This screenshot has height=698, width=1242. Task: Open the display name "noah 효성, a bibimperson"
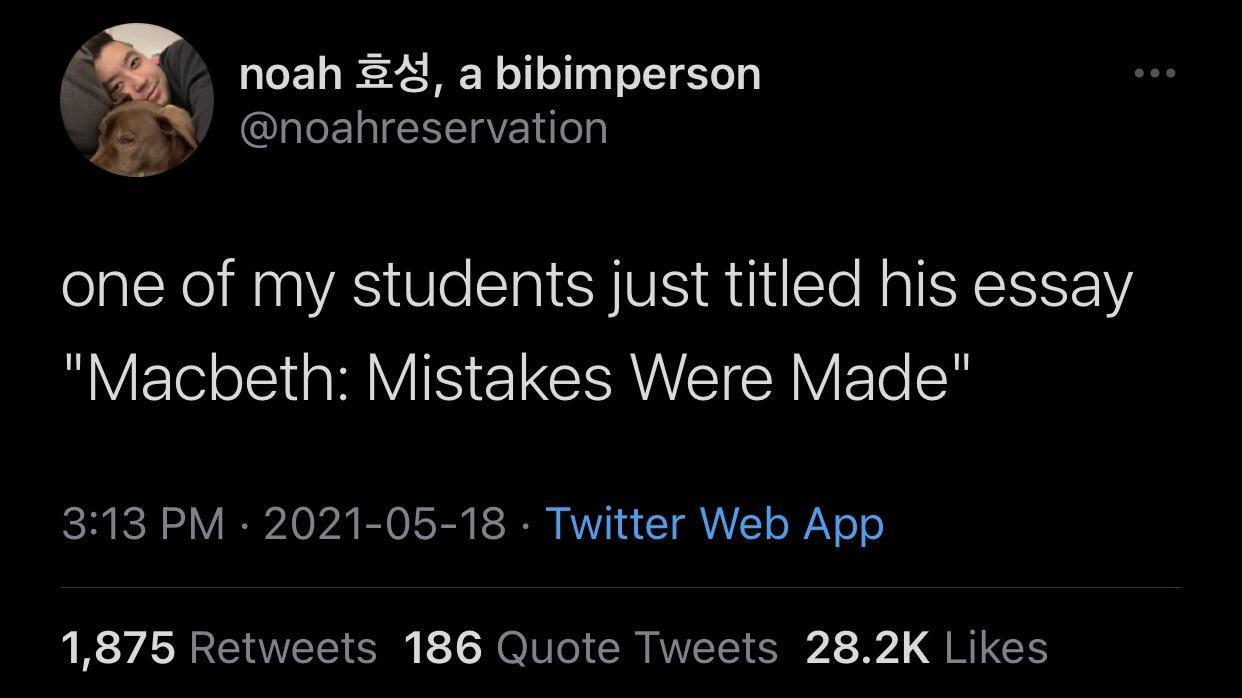coord(499,74)
